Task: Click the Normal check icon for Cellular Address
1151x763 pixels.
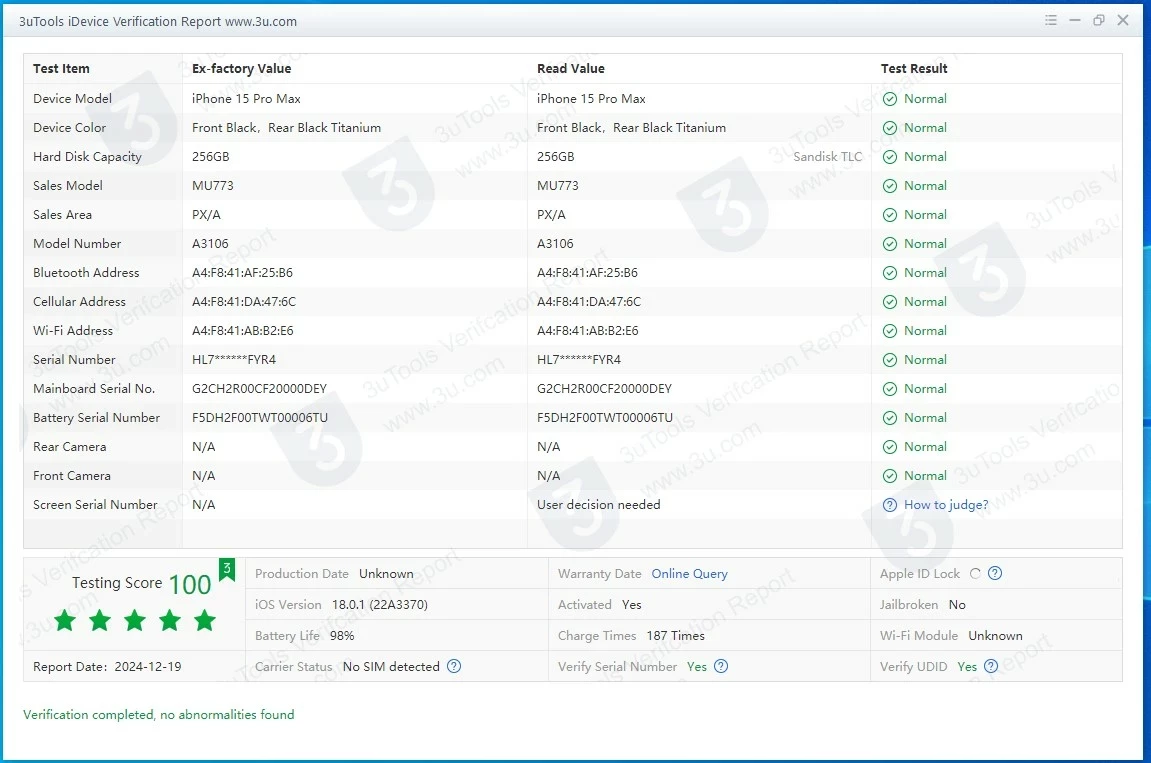Action: [890, 302]
